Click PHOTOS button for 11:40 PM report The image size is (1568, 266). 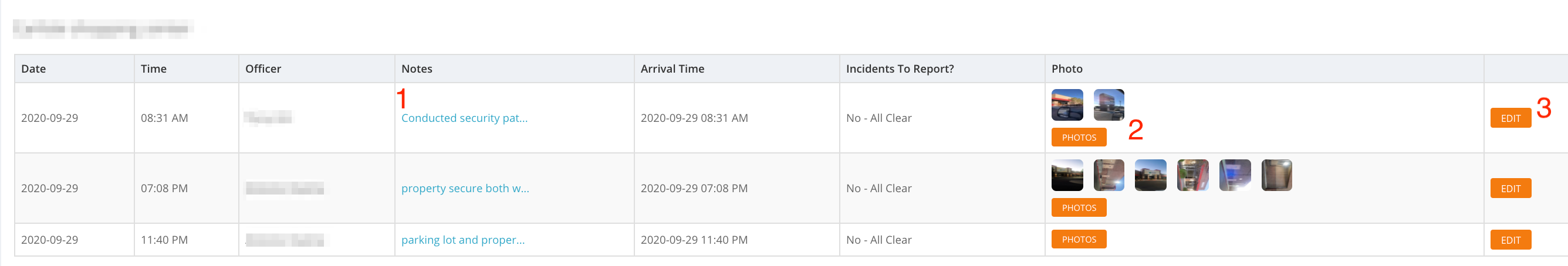point(1079,239)
